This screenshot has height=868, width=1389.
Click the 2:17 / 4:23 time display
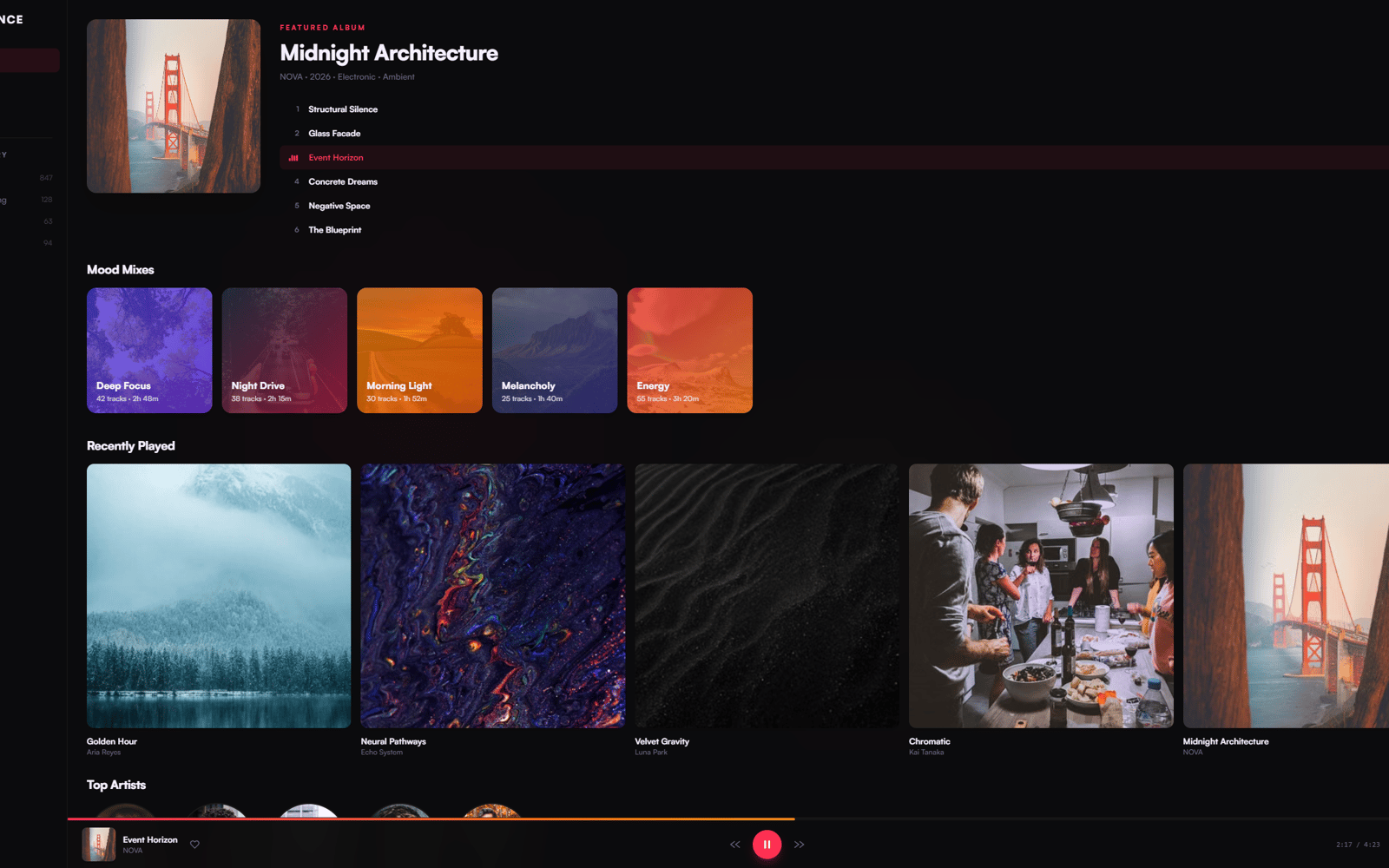click(1358, 845)
